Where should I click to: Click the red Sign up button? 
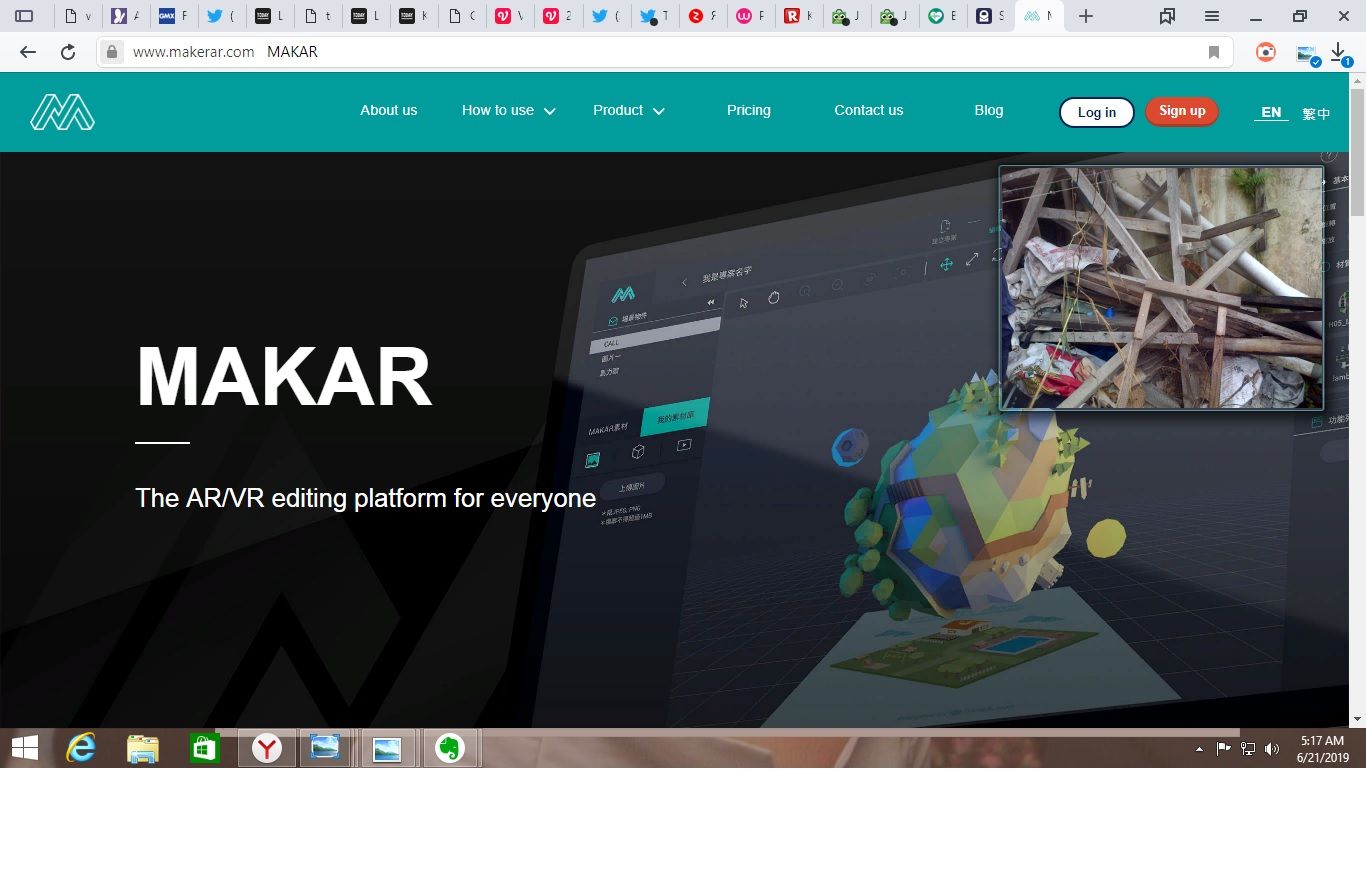click(x=1182, y=111)
